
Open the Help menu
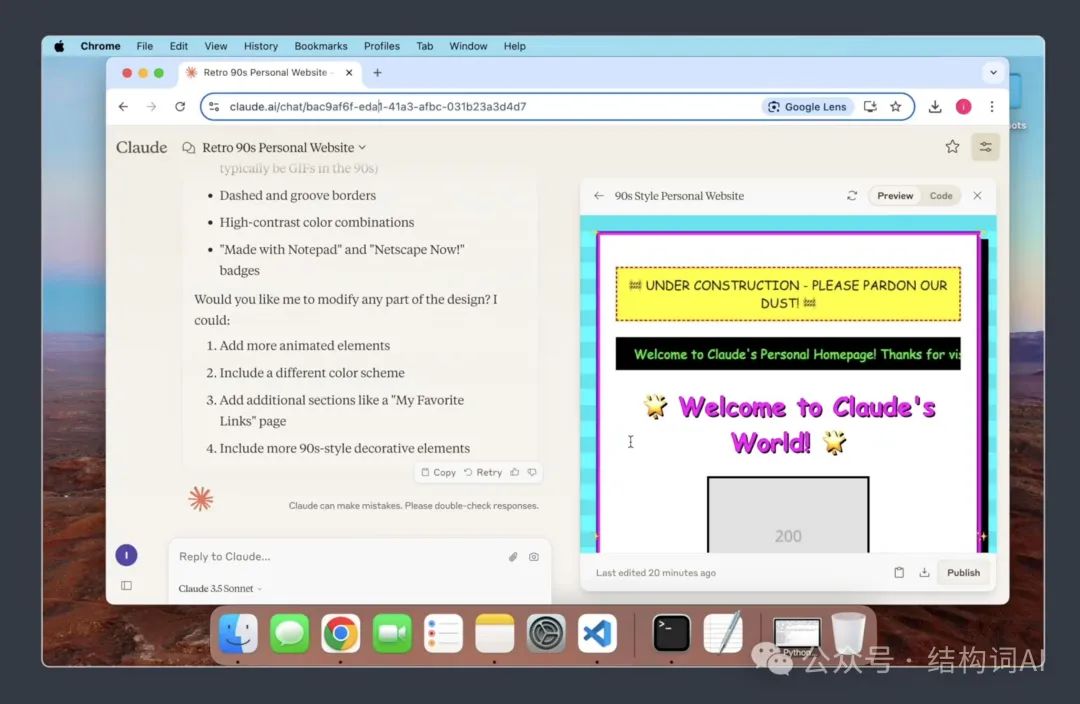click(515, 46)
